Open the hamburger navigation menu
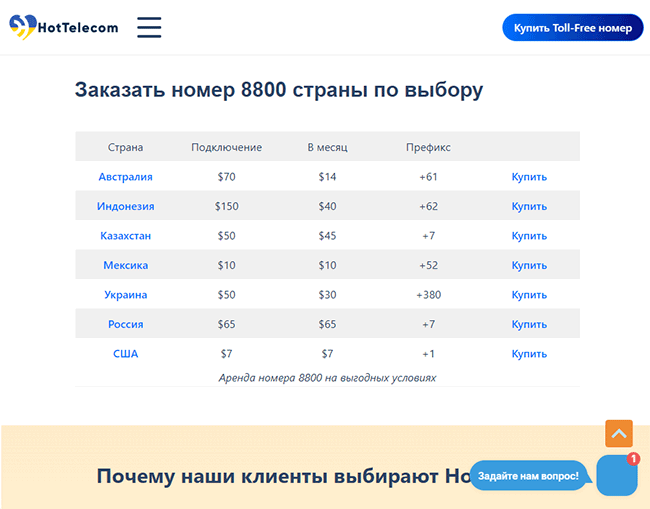The height and width of the screenshot is (509, 650). tap(149, 27)
